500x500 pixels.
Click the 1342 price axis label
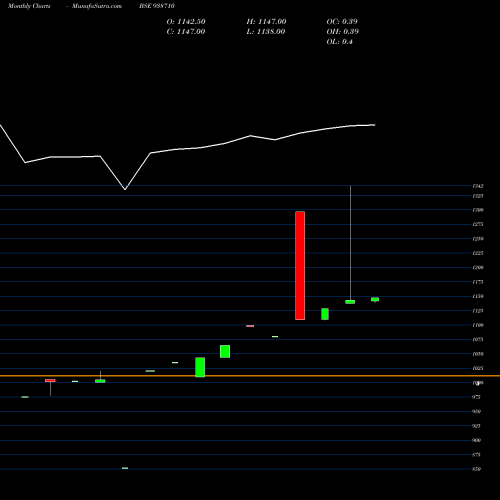point(478,186)
